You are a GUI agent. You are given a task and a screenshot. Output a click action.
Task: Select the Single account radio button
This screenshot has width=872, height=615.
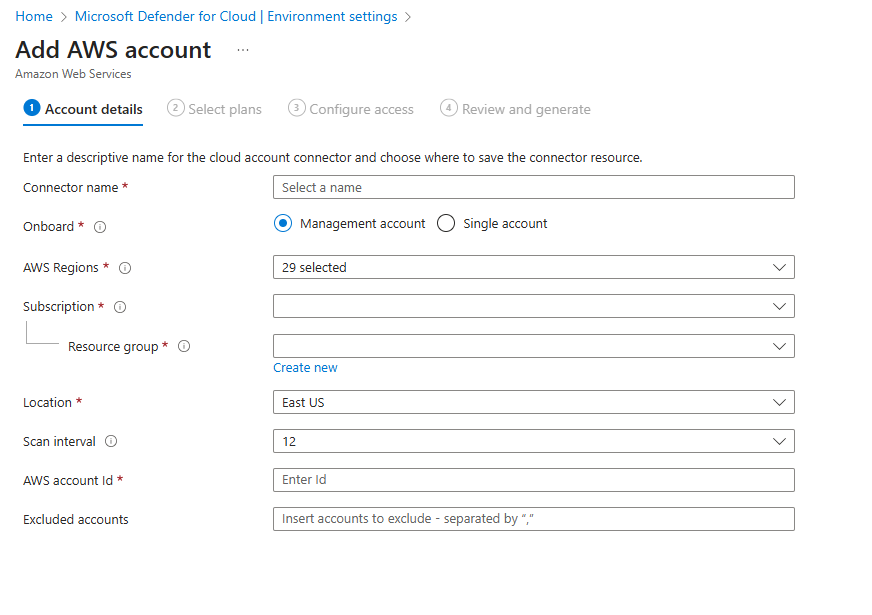[x=446, y=224]
